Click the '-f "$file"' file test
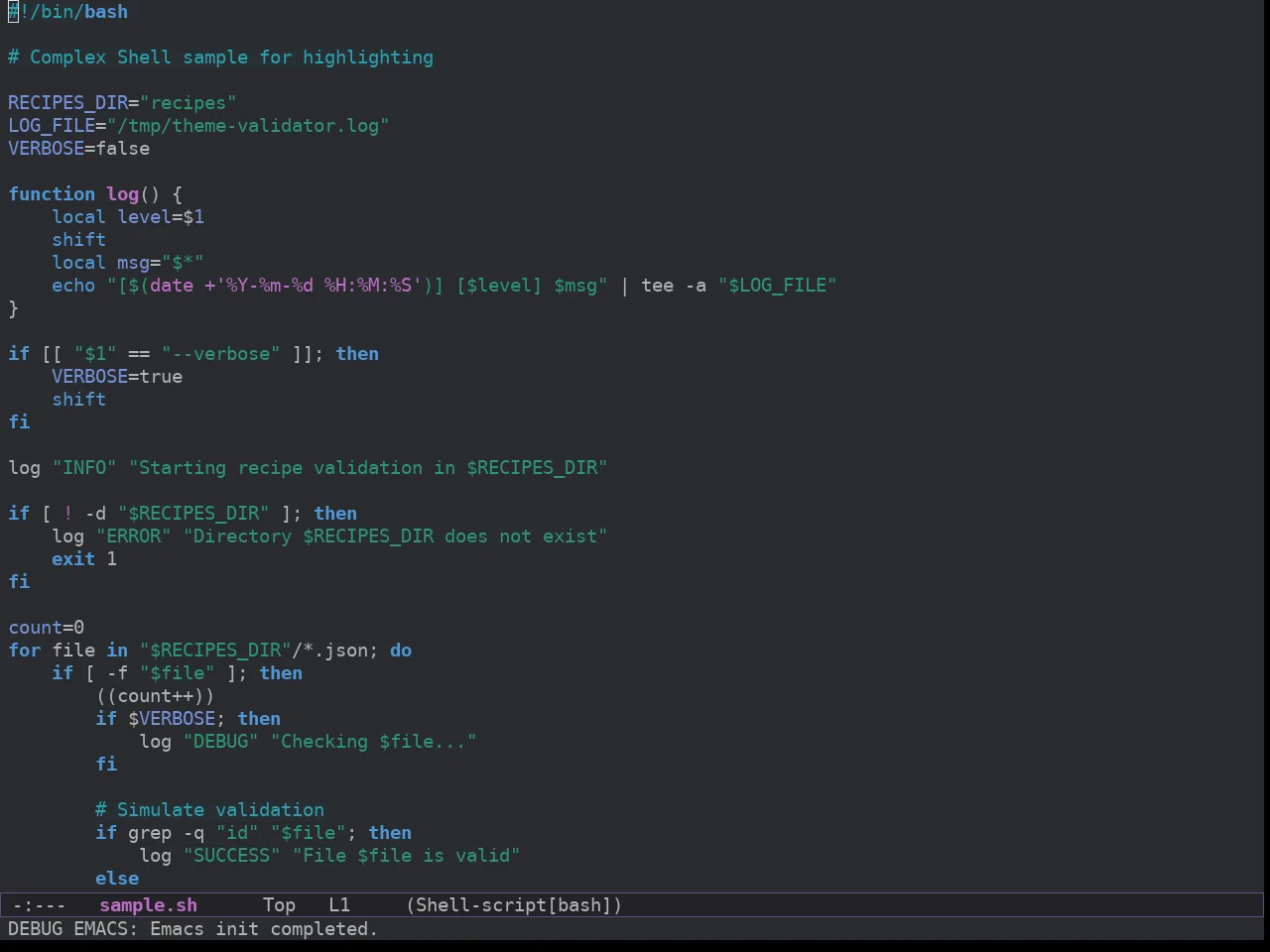Image resolution: width=1270 pixels, height=952 pixels. coord(161,673)
